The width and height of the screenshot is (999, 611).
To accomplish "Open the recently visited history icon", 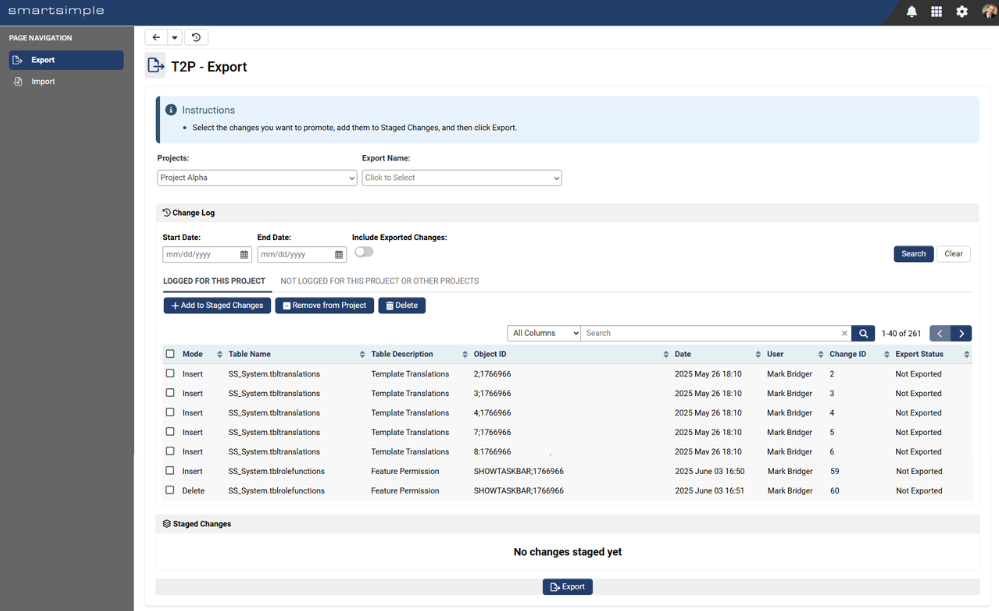I will tap(196, 37).
